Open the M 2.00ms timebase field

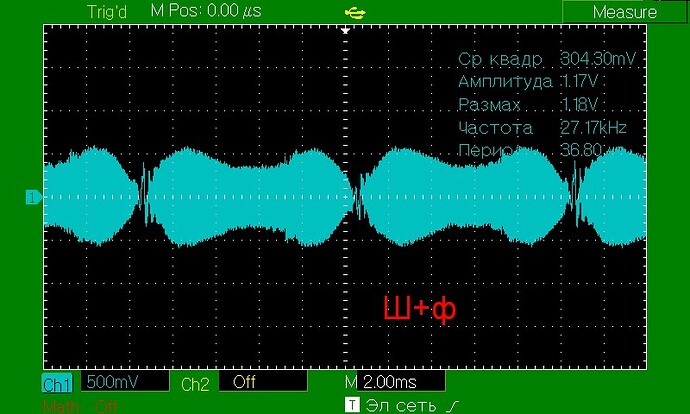390,383
